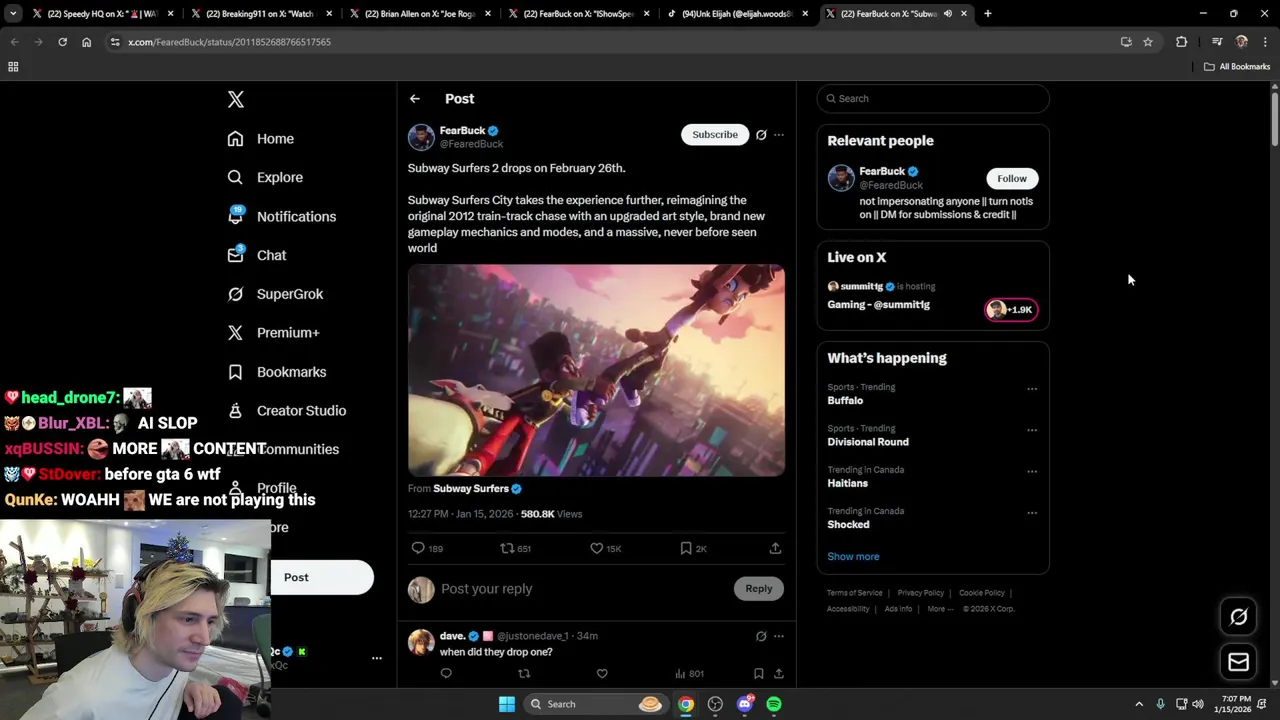Open Subway Surfers source account link
Screen dimensions: 1280x720
477,489
